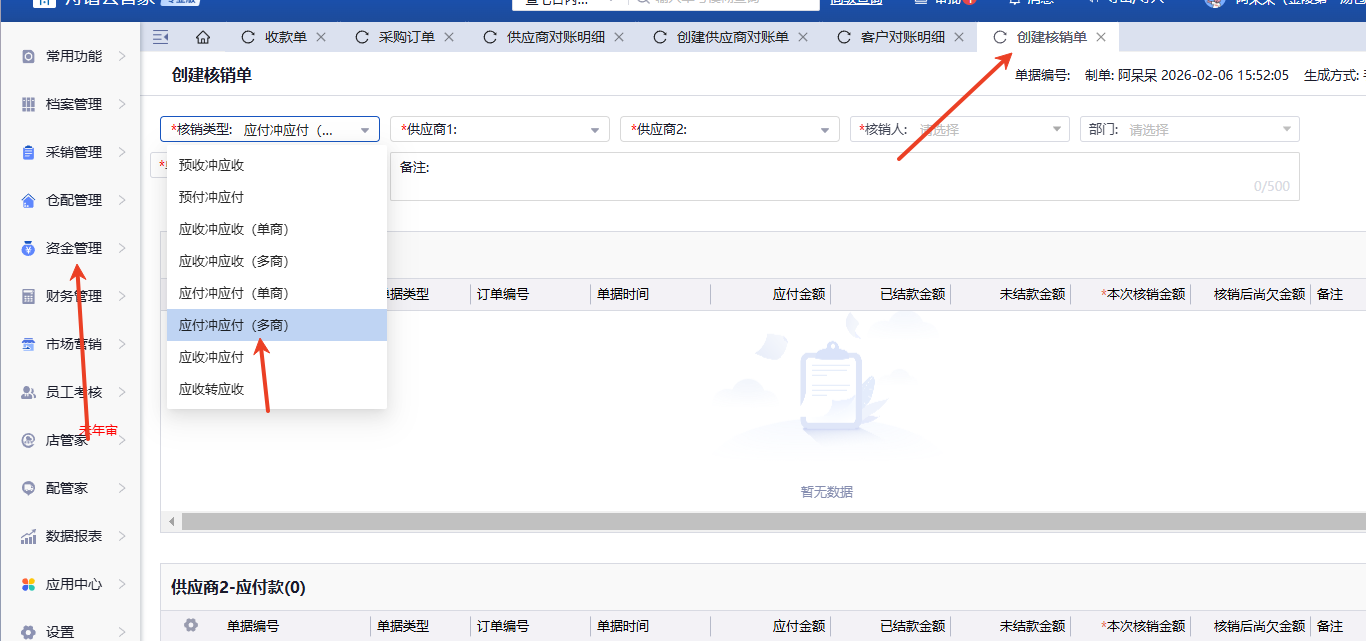Open 财务管理 in the sidebar
The height and width of the screenshot is (641, 1366).
tap(74, 296)
